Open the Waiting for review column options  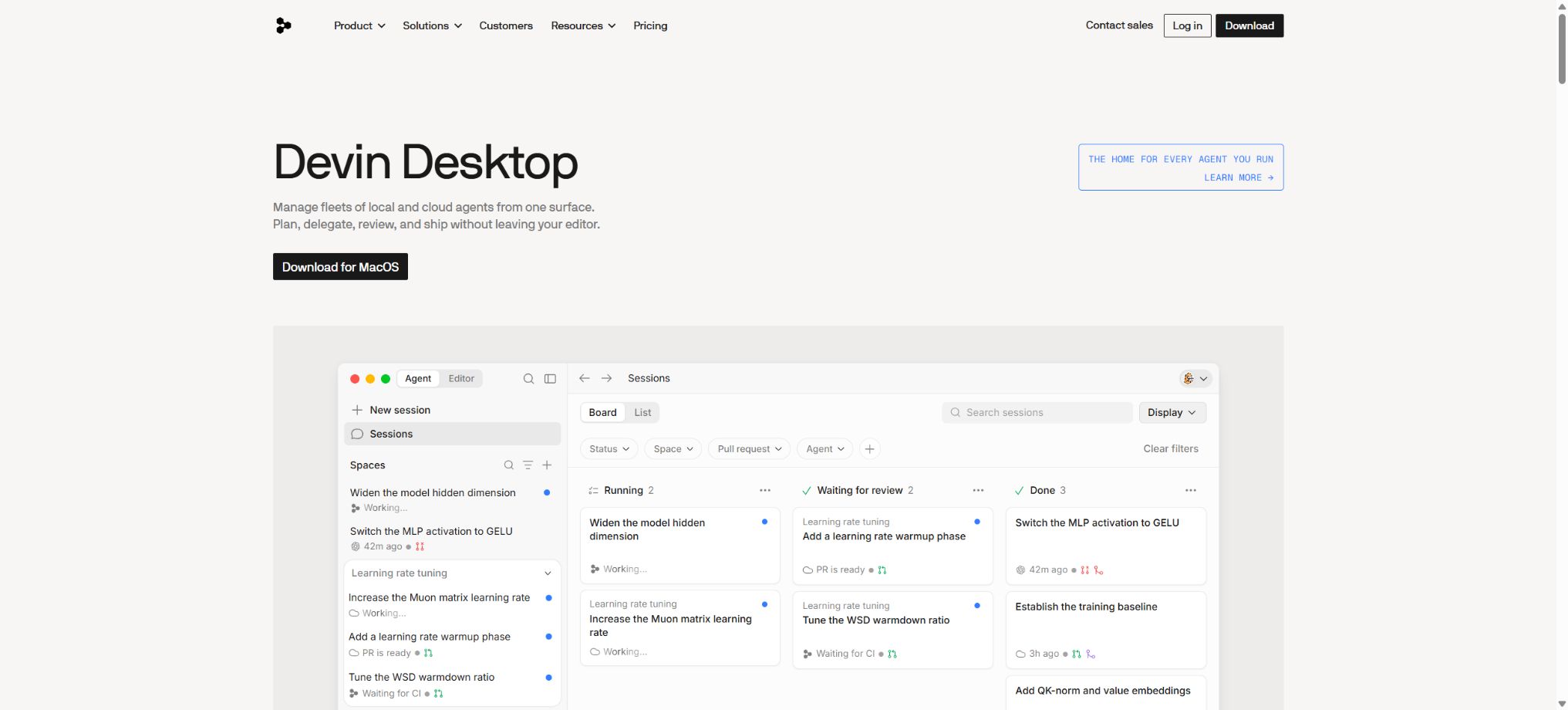pos(978,491)
